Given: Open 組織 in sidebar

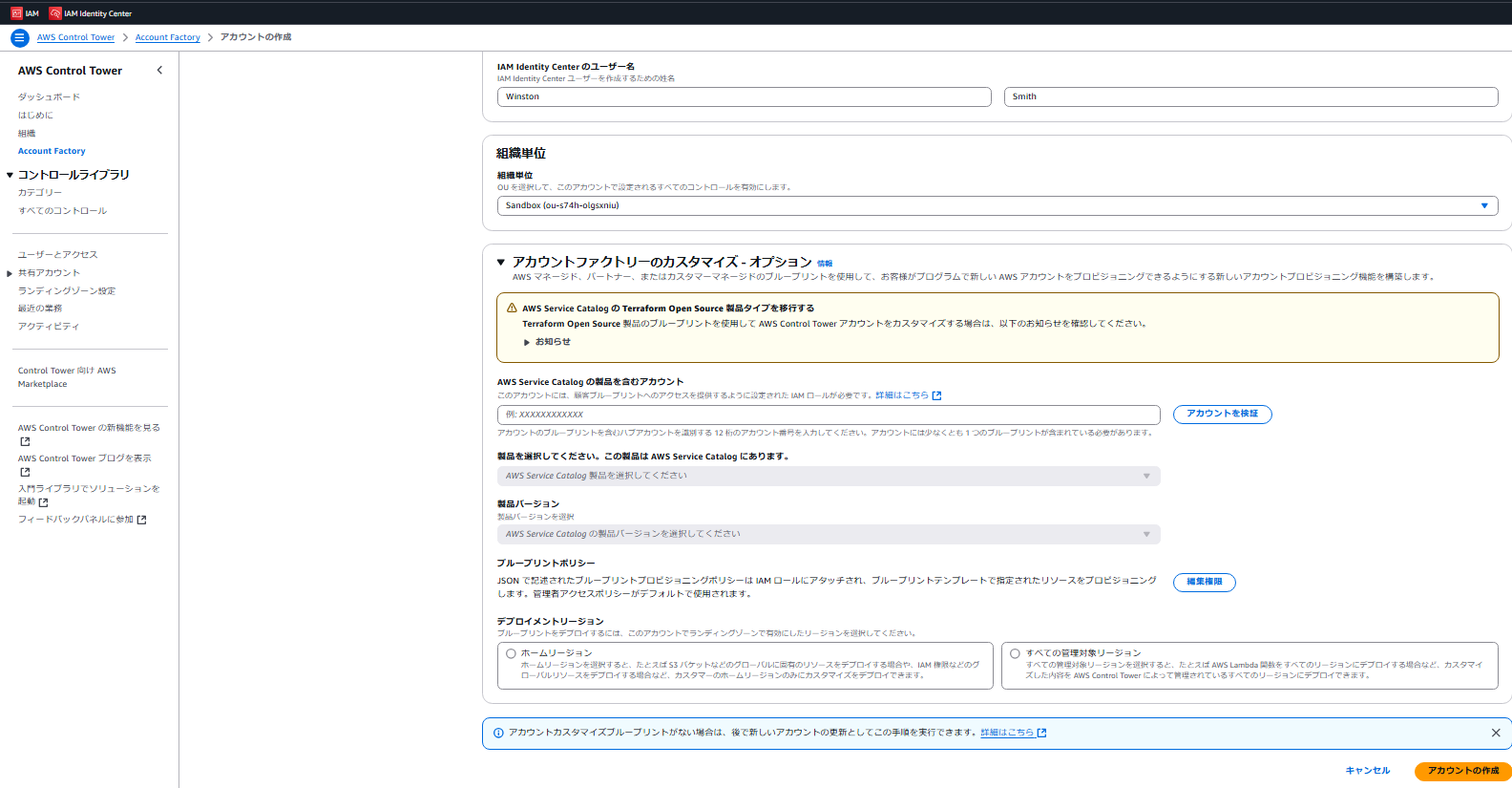Looking at the screenshot, I should (x=27, y=133).
